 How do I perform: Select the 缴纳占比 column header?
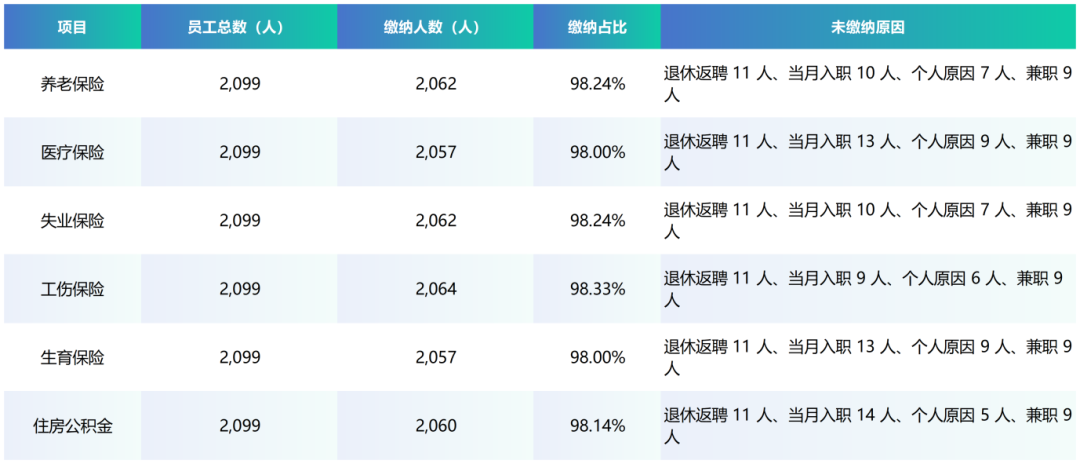pos(596,27)
